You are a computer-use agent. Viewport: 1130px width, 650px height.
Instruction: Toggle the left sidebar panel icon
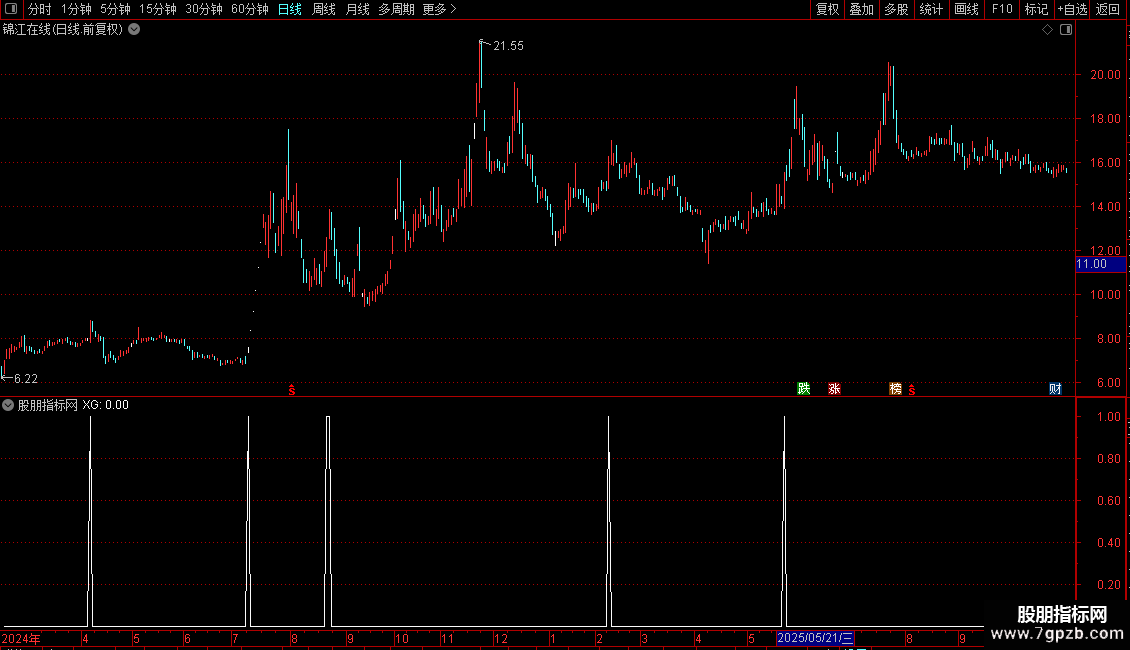coord(11,9)
